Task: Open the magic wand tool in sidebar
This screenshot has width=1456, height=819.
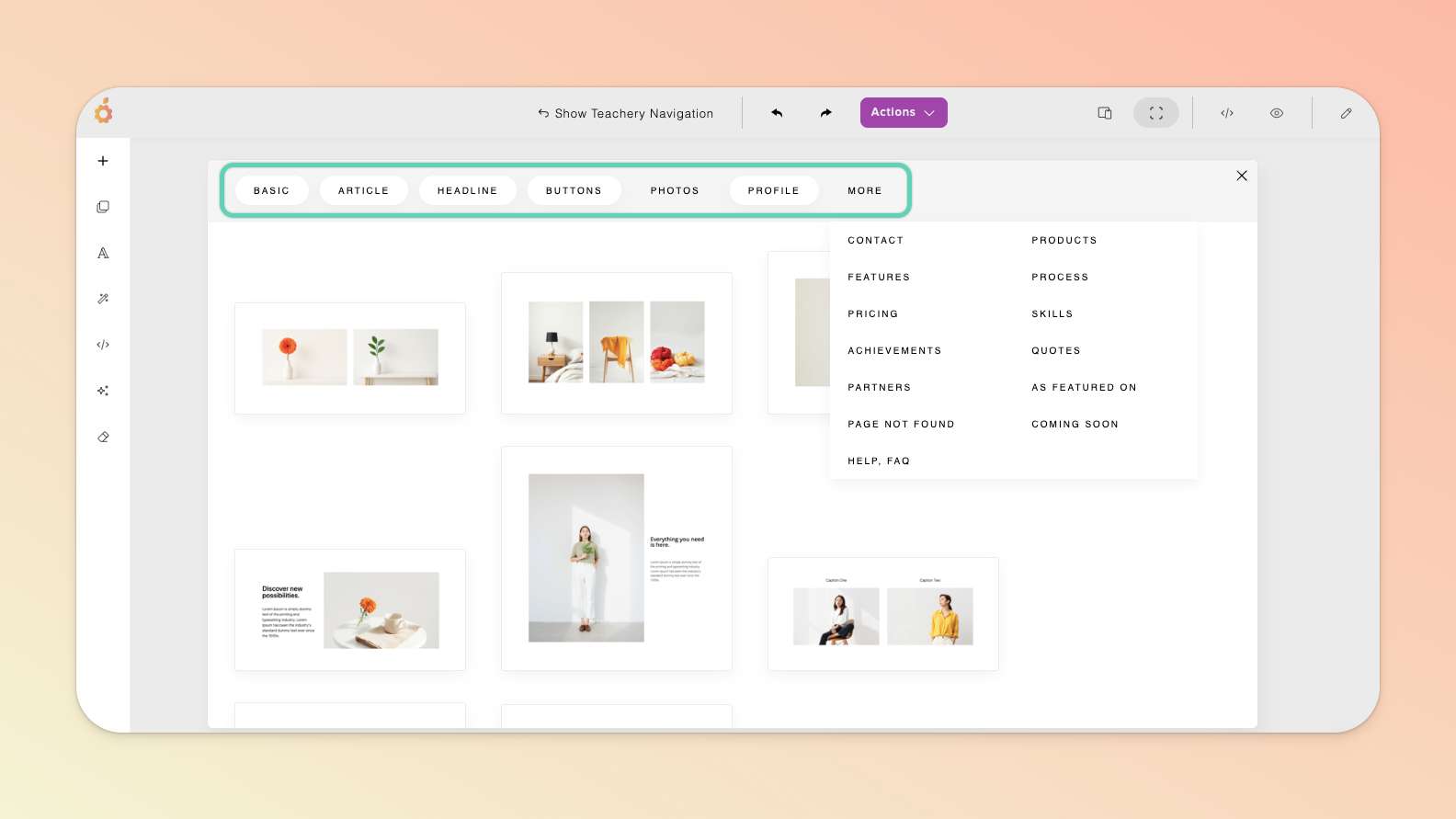Action: click(x=103, y=299)
